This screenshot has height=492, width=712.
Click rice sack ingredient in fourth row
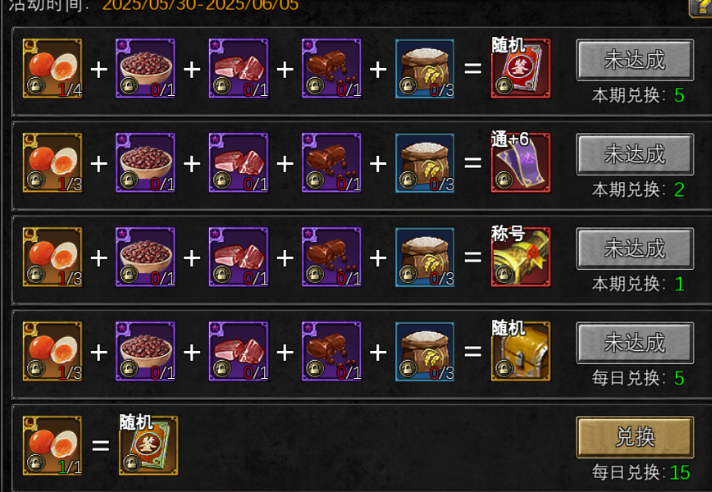(425, 352)
